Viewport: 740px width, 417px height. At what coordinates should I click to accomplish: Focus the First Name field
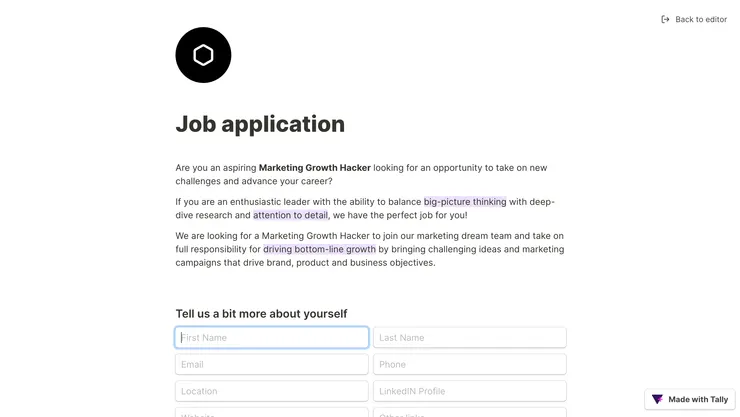pyautogui.click(x=272, y=338)
